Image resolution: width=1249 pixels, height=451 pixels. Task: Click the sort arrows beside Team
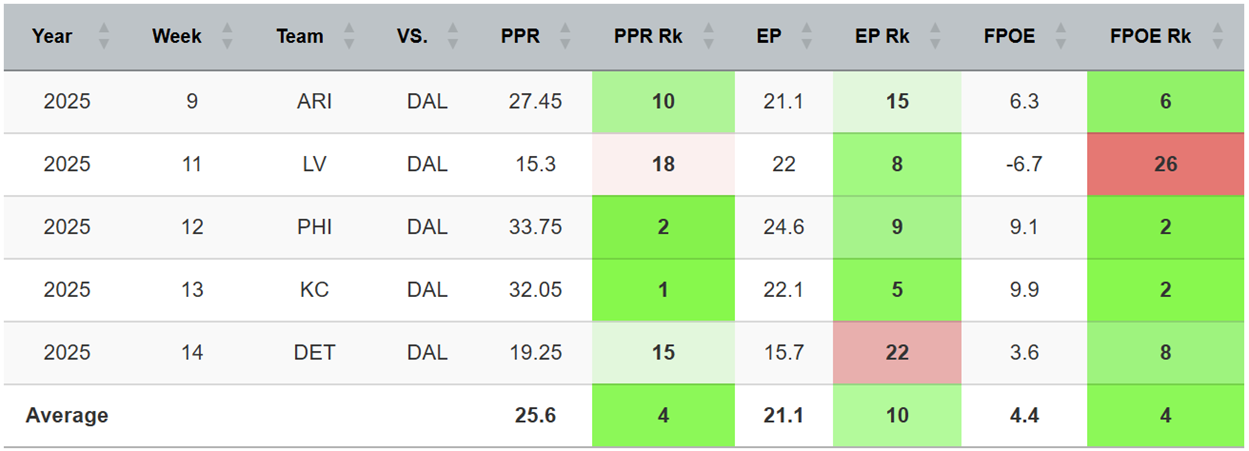(349, 37)
